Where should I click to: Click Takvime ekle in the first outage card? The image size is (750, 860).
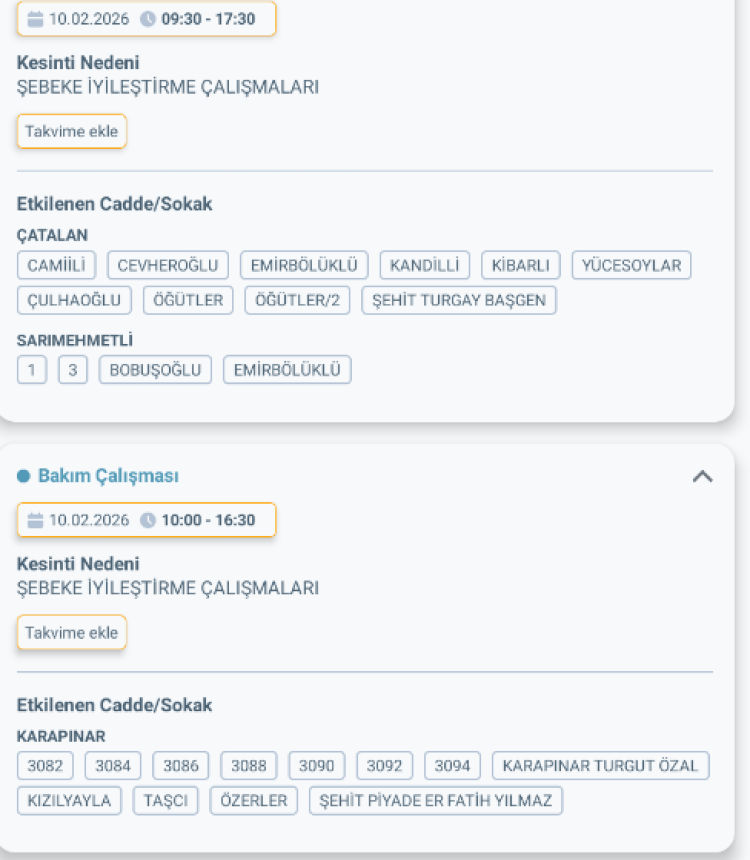(x=71, y=131)
